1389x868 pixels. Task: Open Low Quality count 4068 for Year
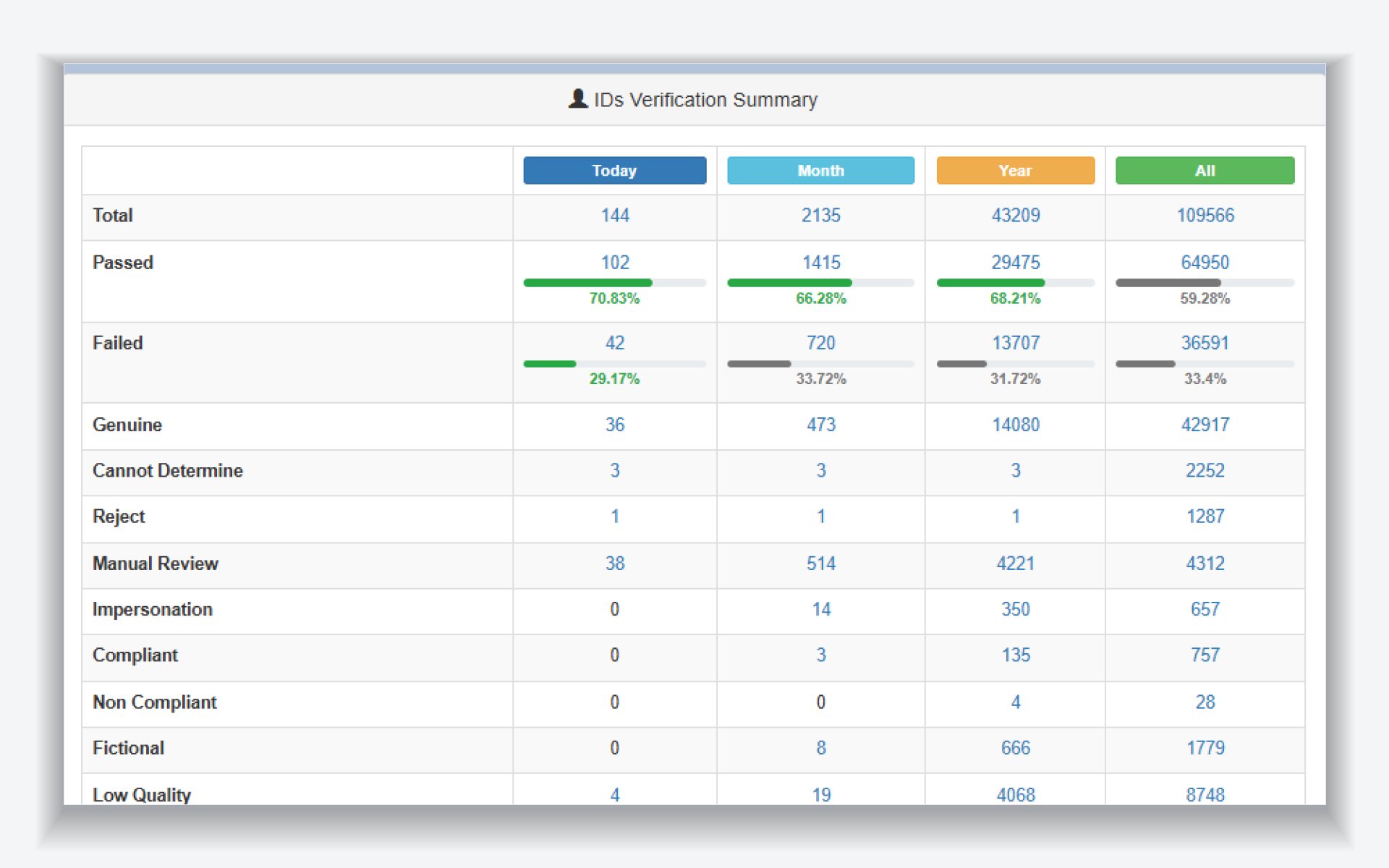(1015, 795)
